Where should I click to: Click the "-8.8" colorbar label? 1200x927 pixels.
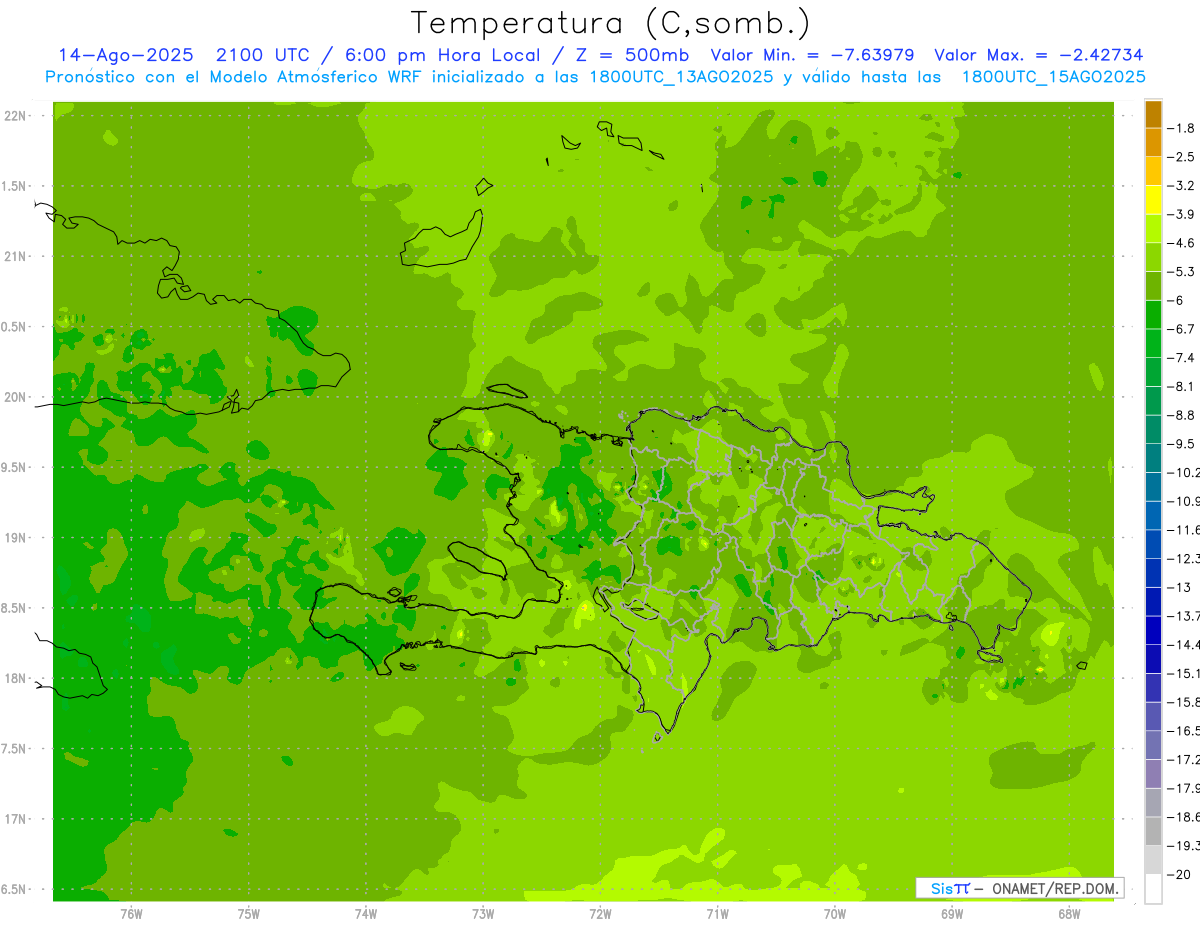[1182, 415]
